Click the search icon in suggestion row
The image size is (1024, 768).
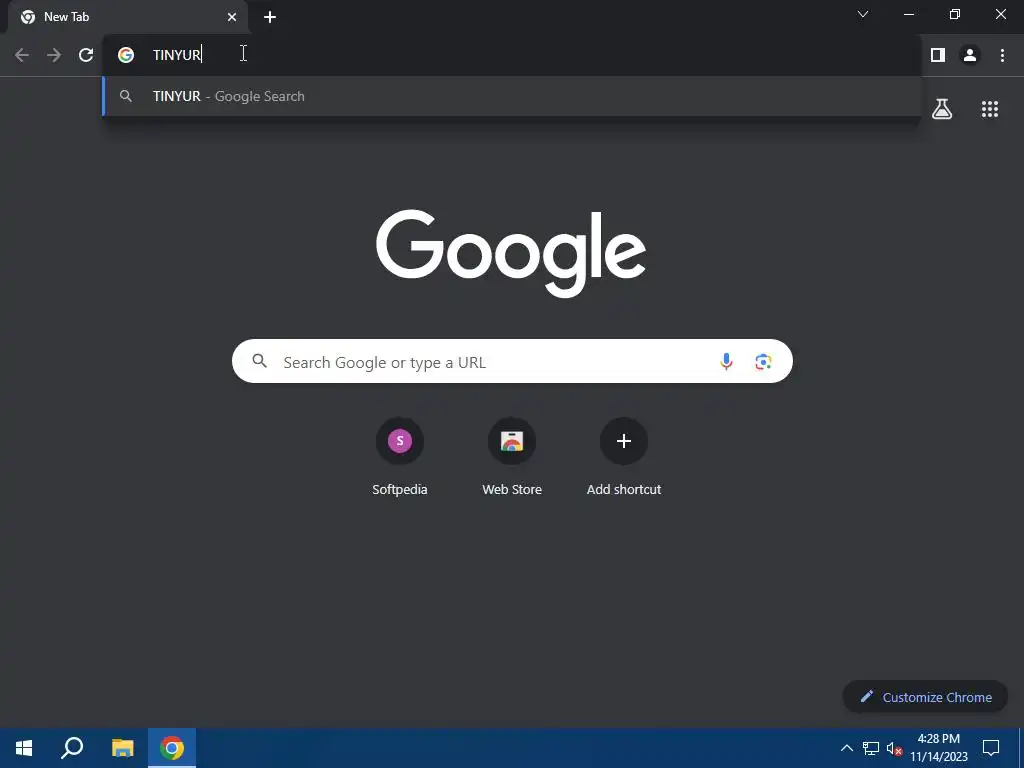click(126, 96)
